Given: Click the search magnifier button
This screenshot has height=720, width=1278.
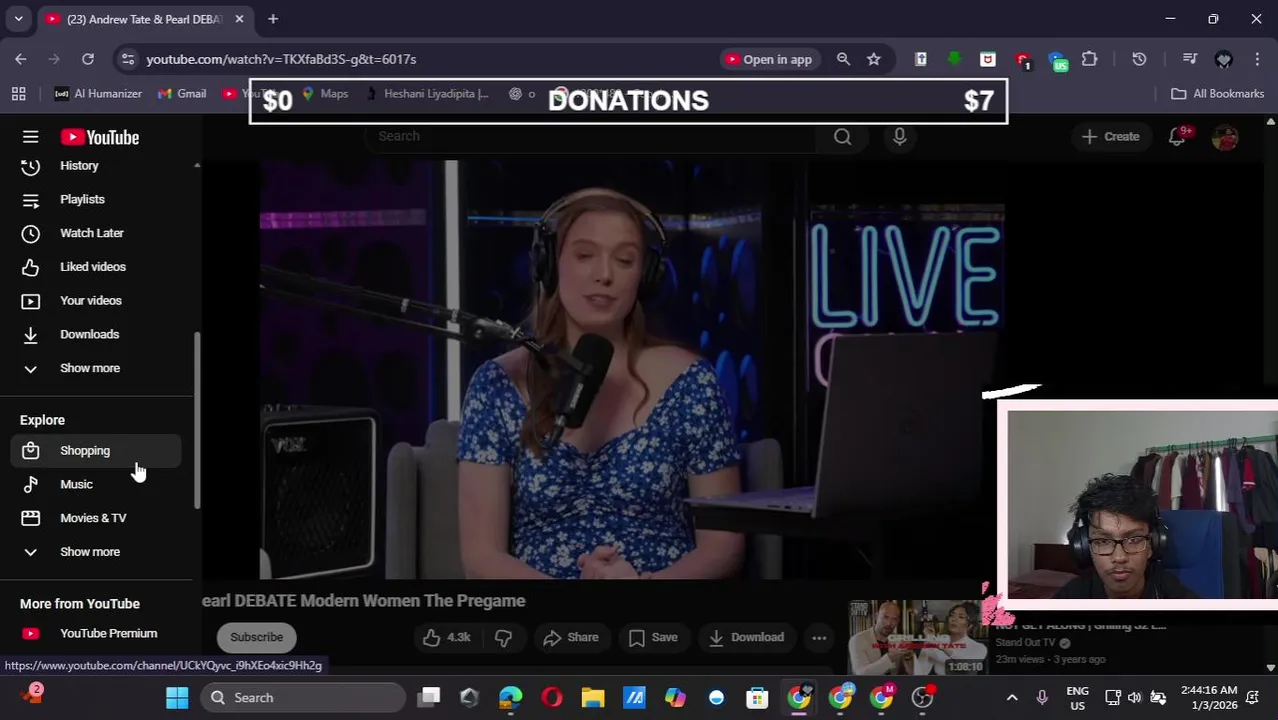Looking at the screenshot, I should coord(842,137).
